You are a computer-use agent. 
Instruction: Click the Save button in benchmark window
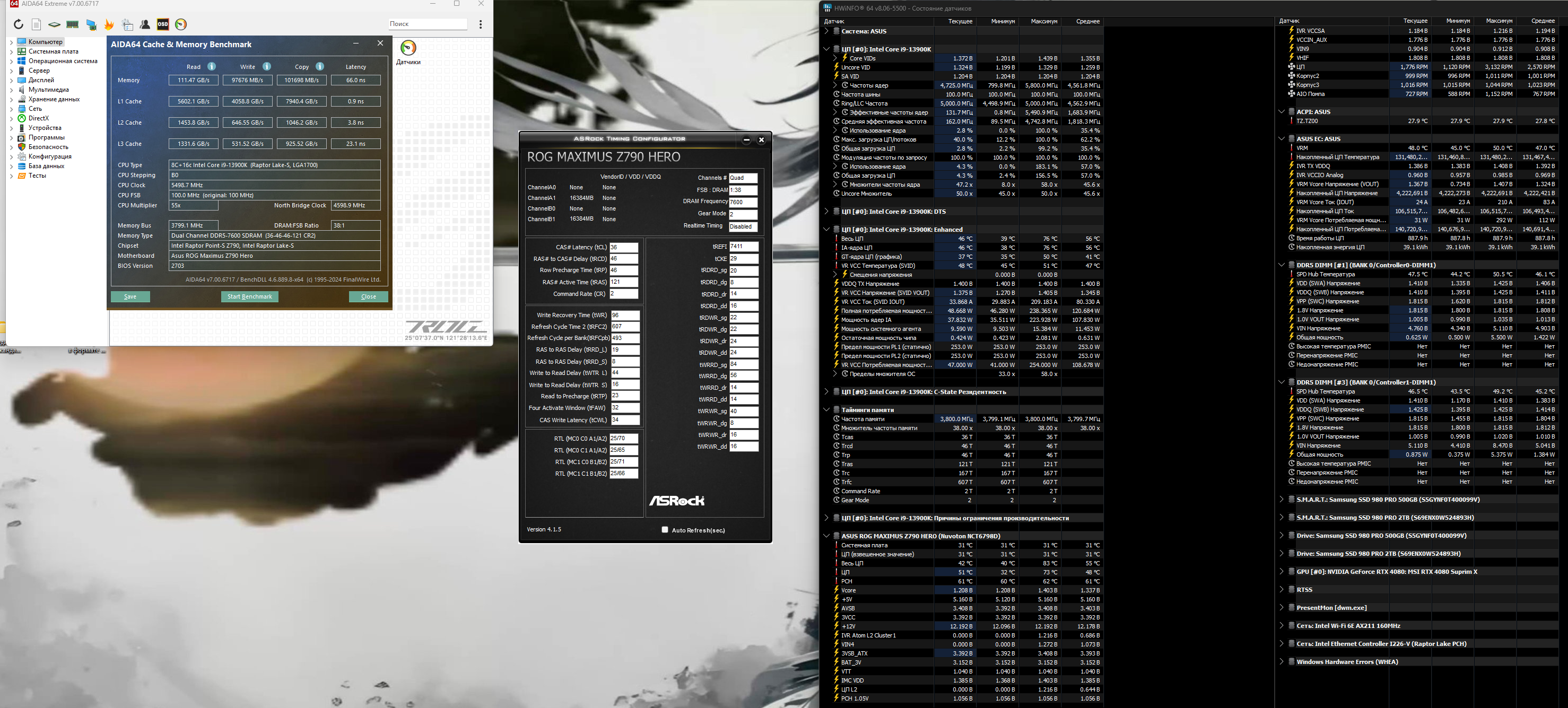point(130,296)
